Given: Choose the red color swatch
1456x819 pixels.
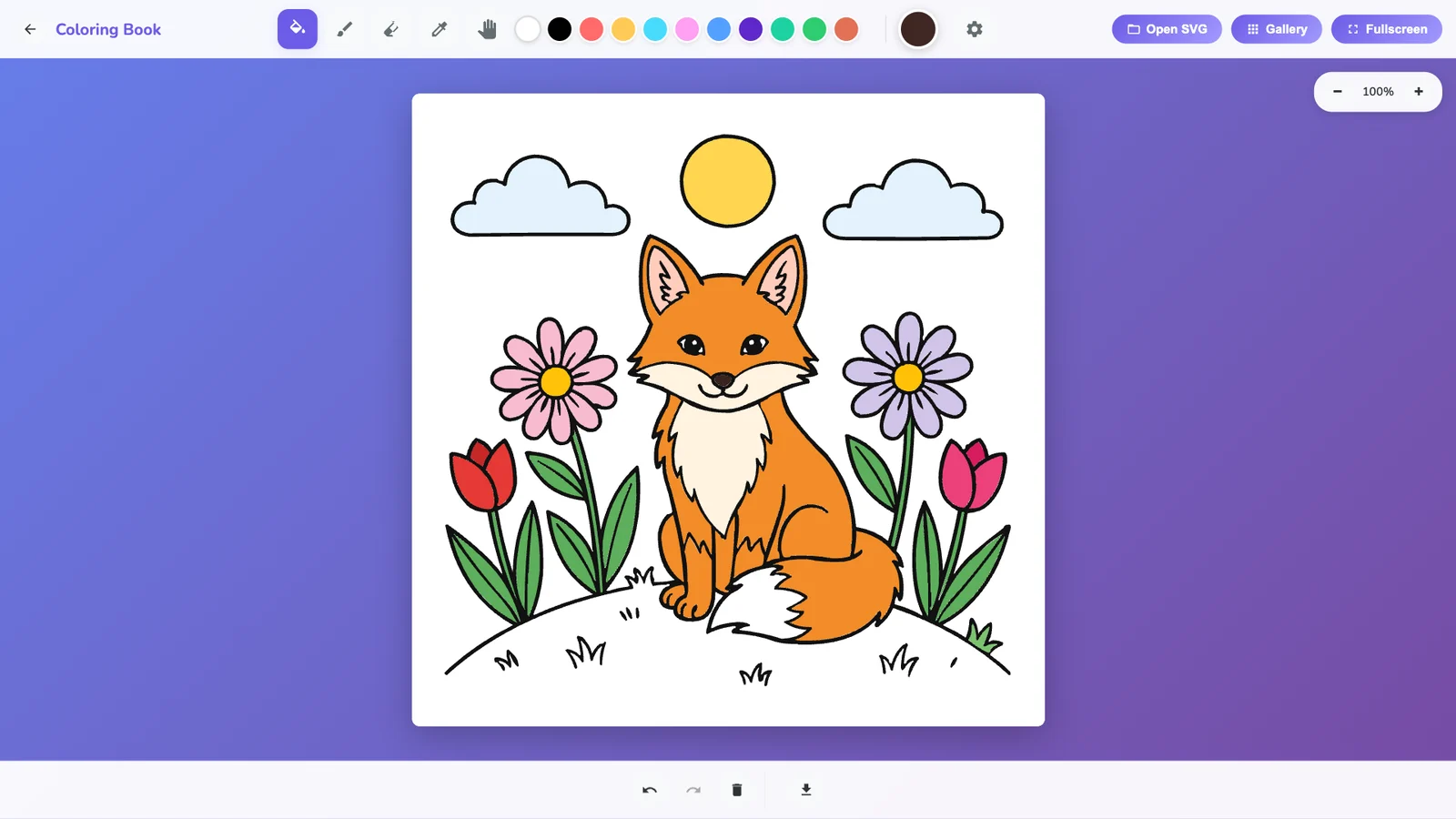Looking at the screenshot, I should 591,29.
